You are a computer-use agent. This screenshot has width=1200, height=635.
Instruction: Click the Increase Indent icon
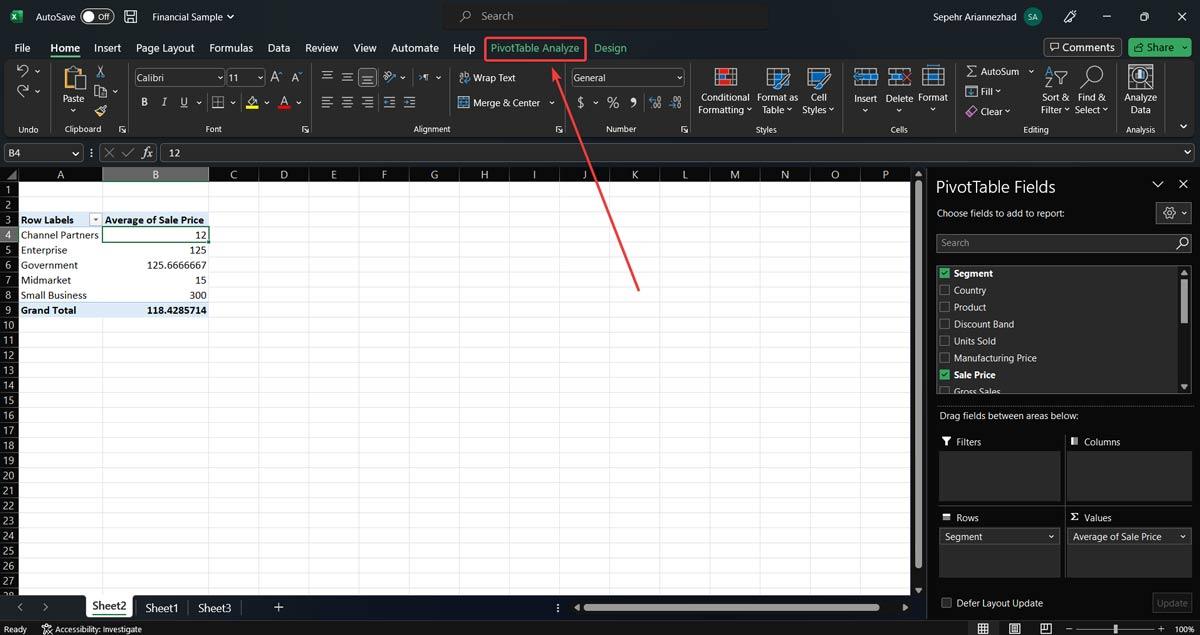click(x=411, y=102)
